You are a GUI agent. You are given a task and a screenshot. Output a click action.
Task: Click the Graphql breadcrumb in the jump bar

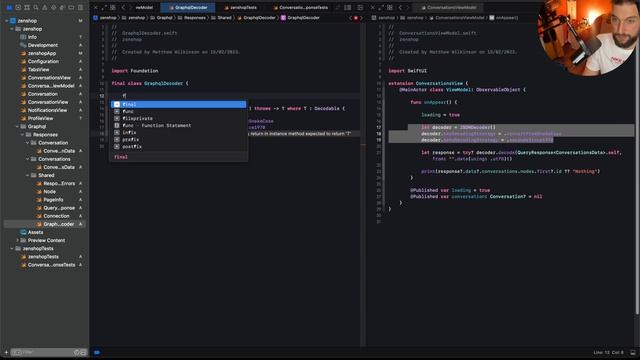[x=161, y=18]
